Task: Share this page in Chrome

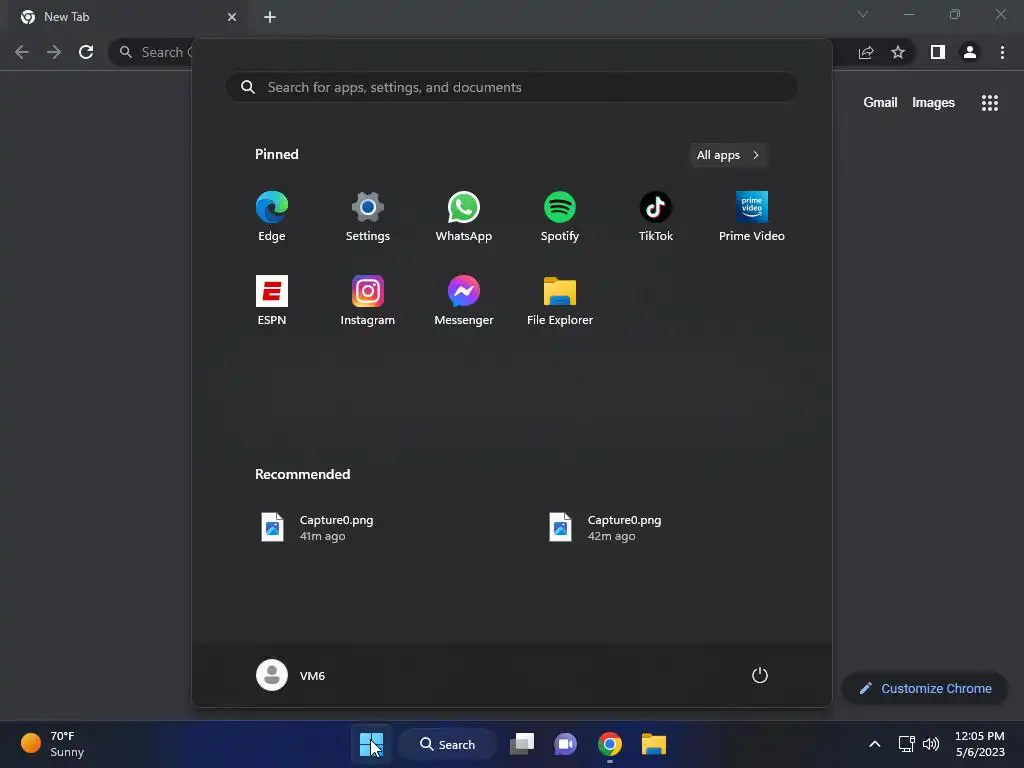Action: pyautogui.click(x=866, y=52)
